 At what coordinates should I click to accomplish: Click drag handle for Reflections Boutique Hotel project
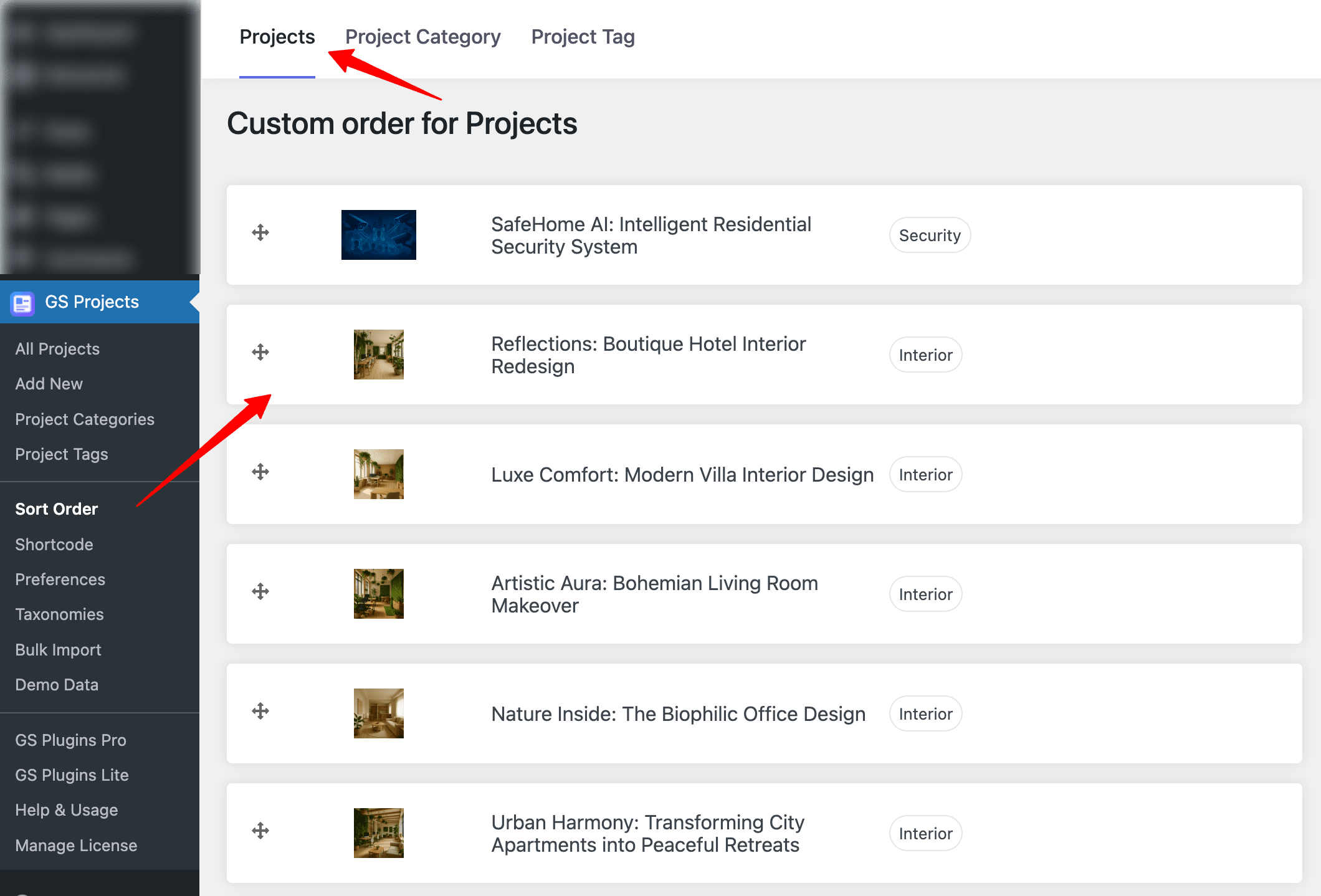point(260,353)
